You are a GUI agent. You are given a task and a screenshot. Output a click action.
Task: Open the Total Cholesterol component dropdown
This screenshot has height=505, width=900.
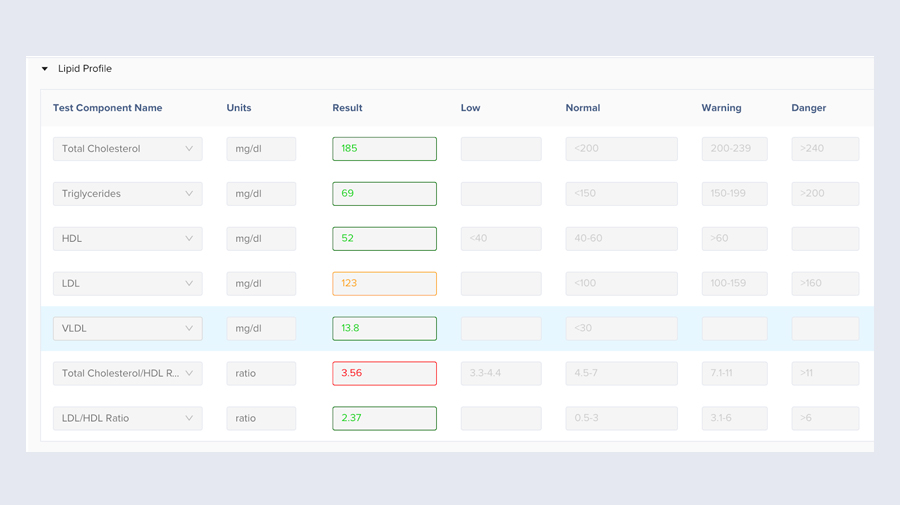click(x=127, y=149)
